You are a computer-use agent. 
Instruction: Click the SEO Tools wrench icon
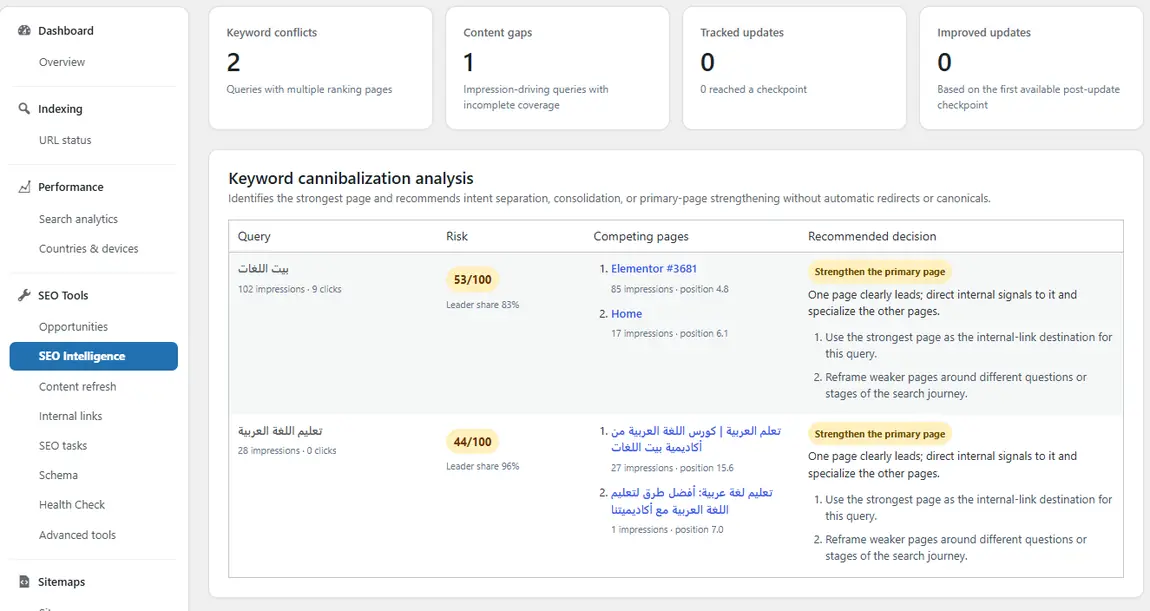(24, 295)
